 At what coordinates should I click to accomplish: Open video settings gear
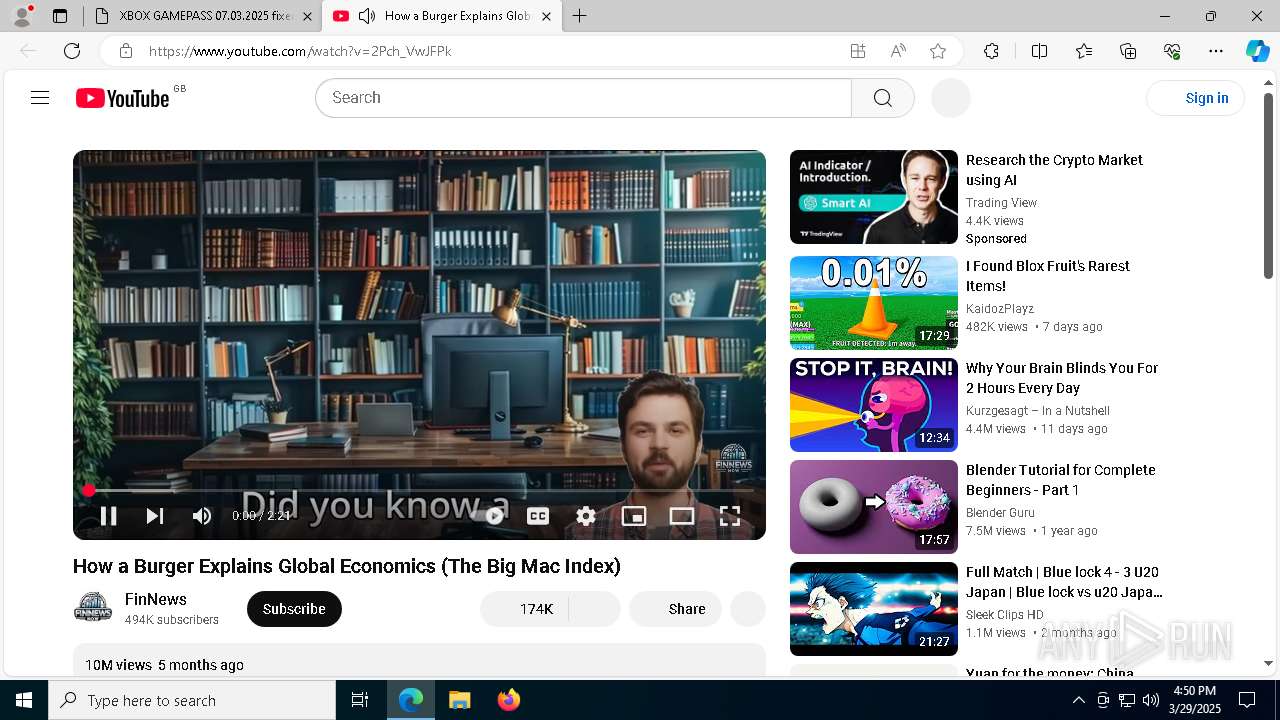586,516
